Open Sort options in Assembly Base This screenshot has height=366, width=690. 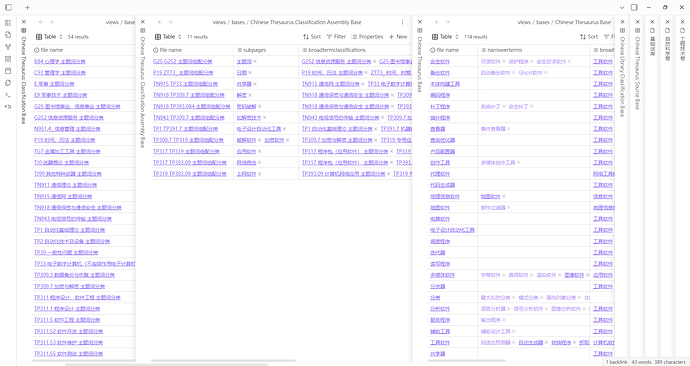[312, 37]
